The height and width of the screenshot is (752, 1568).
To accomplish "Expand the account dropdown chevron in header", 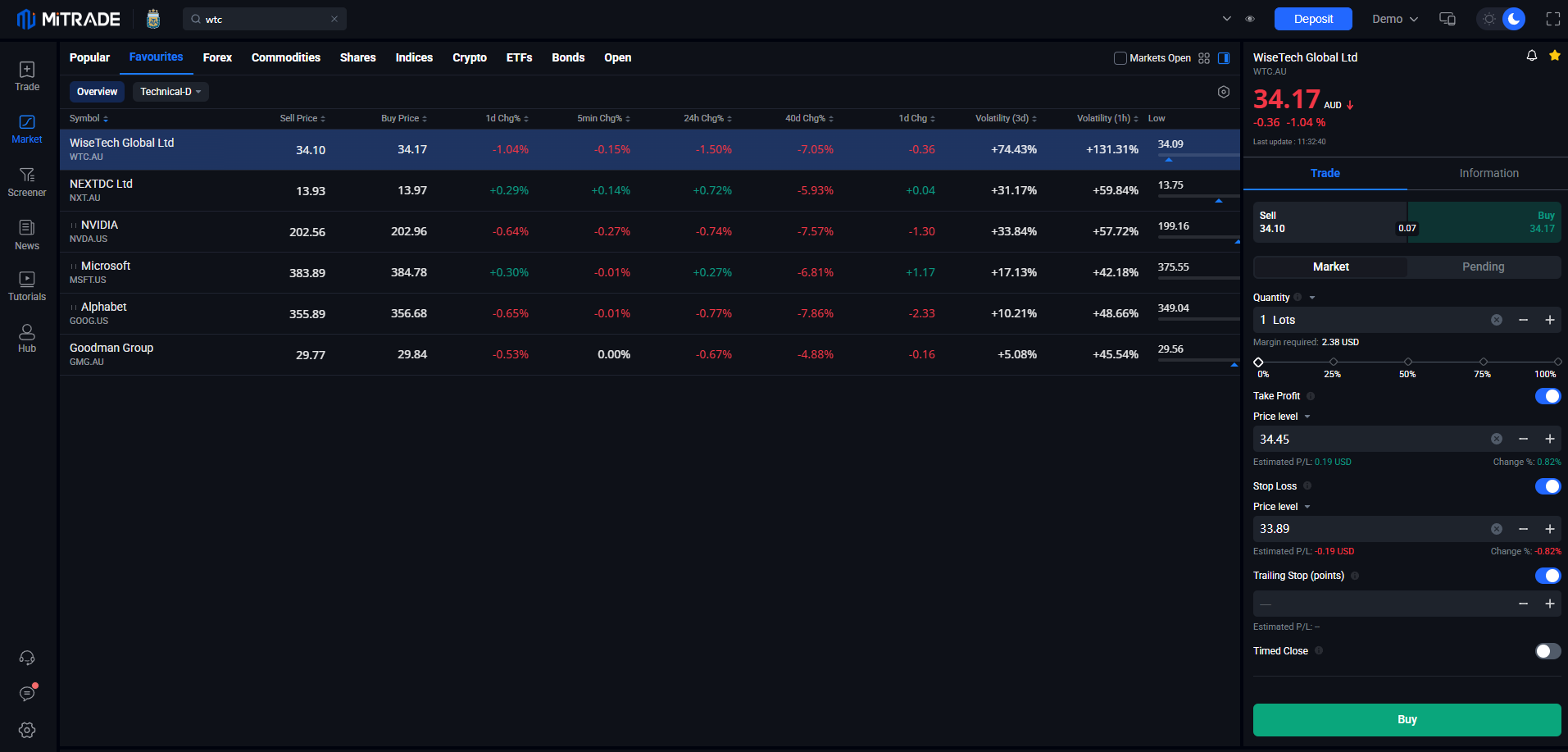I will click(x=1226, y=19).
